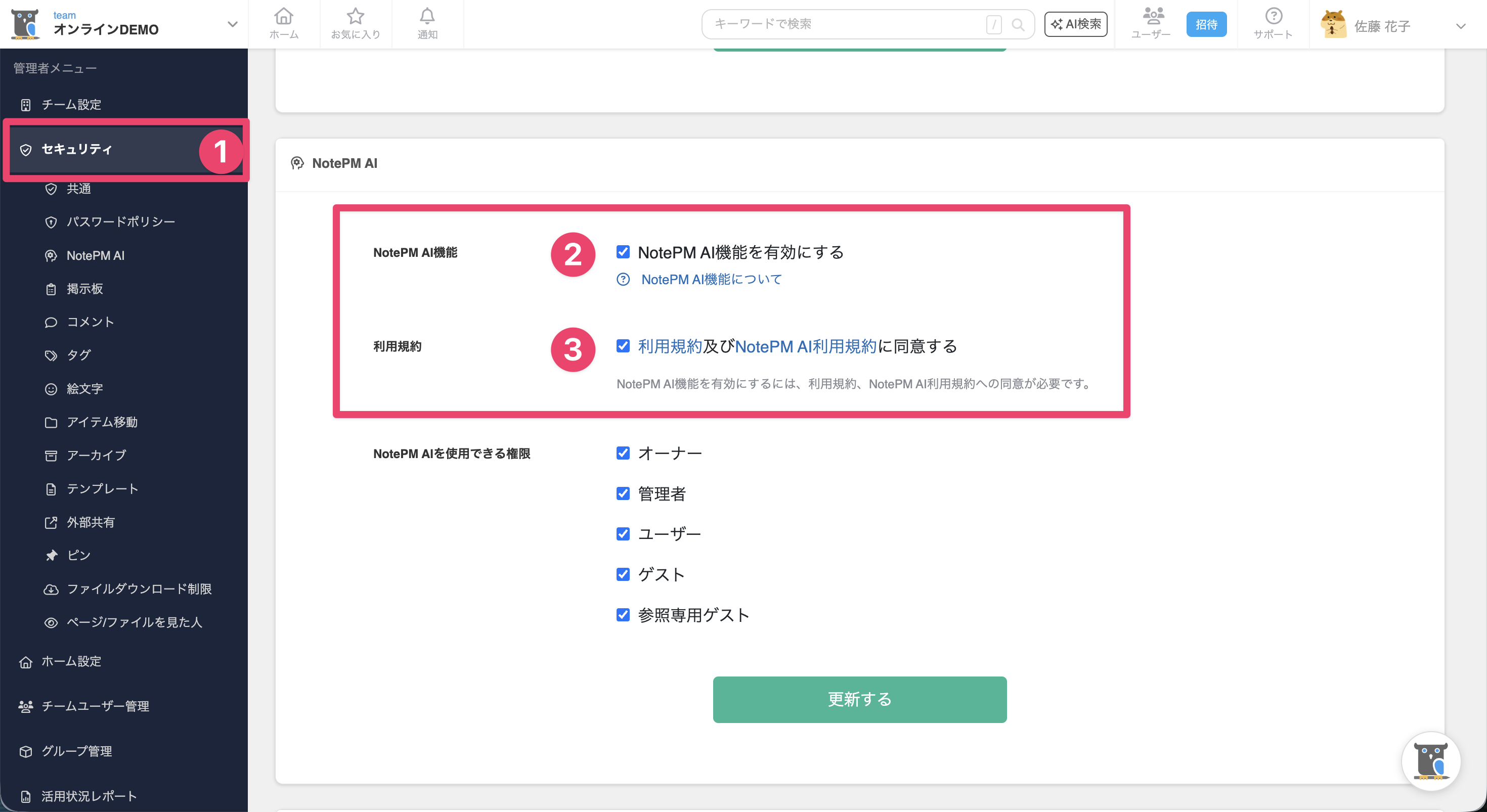Select パスワードポリシー in sidebar
1487x812 pixels.
point(120,222)
